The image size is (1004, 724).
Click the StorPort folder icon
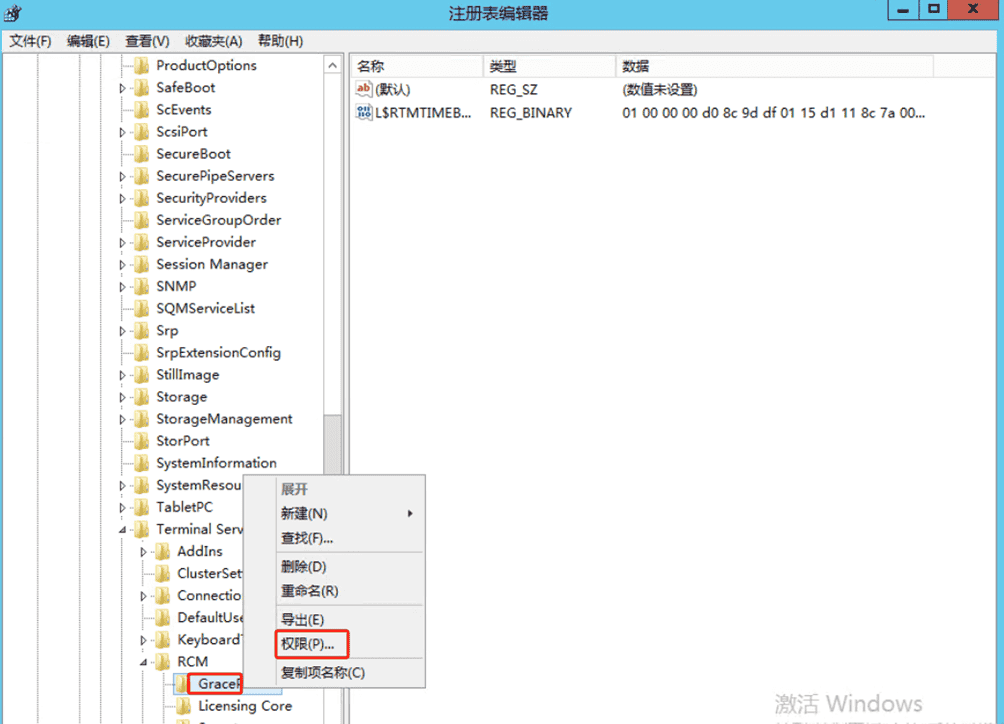click(x=142, y=440)
